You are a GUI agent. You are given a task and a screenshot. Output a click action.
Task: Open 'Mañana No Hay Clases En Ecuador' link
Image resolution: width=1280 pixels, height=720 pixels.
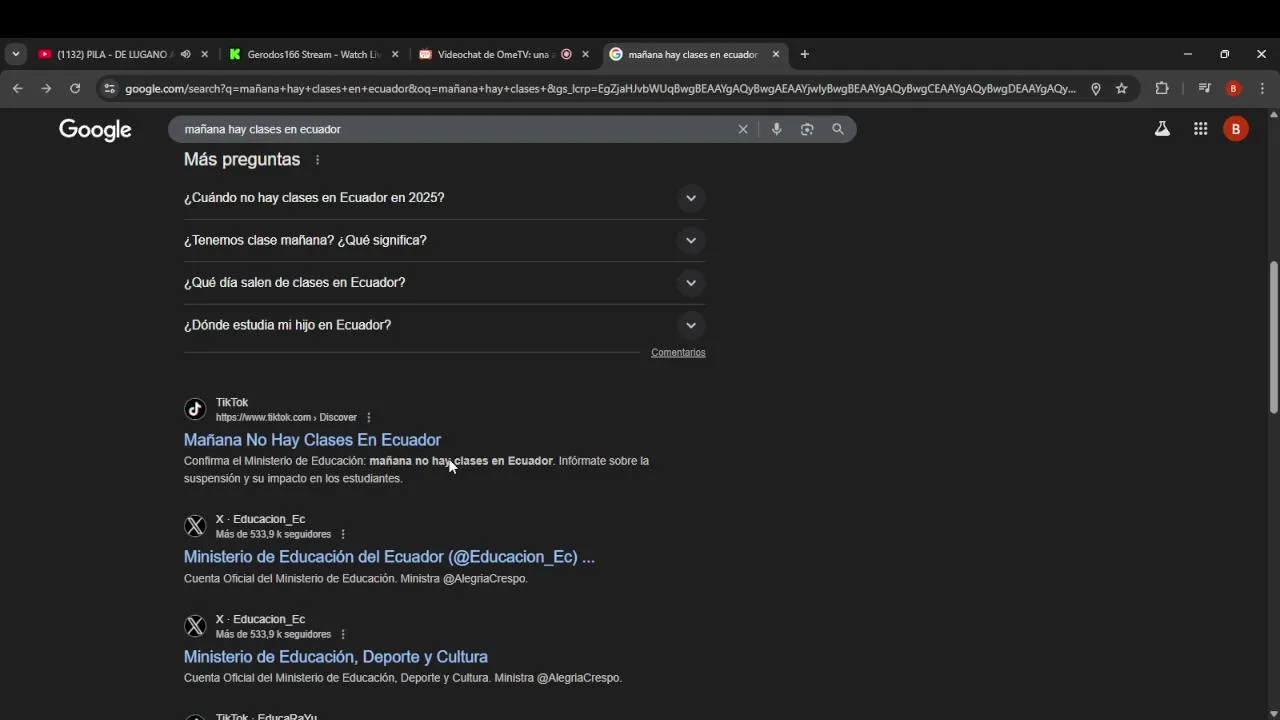pyautogui.click(x=312, y=440)
